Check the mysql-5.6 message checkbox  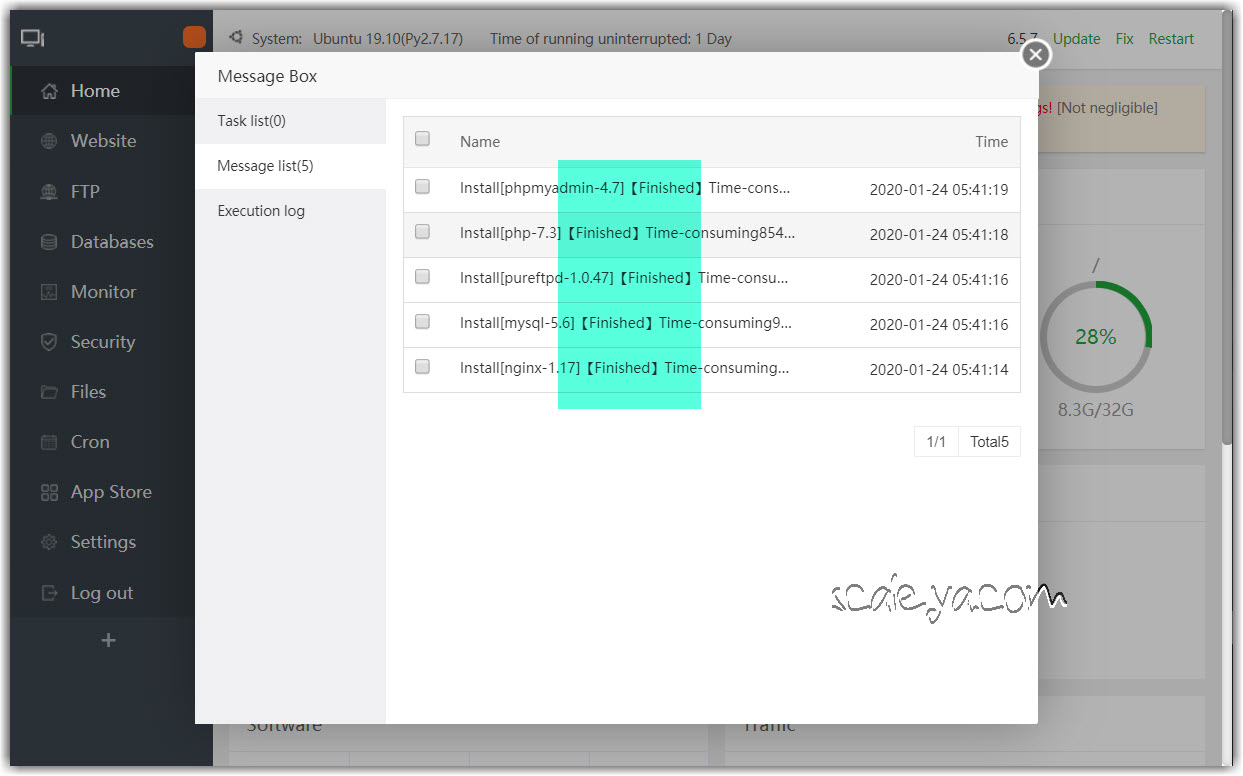(x=422, y=322)
